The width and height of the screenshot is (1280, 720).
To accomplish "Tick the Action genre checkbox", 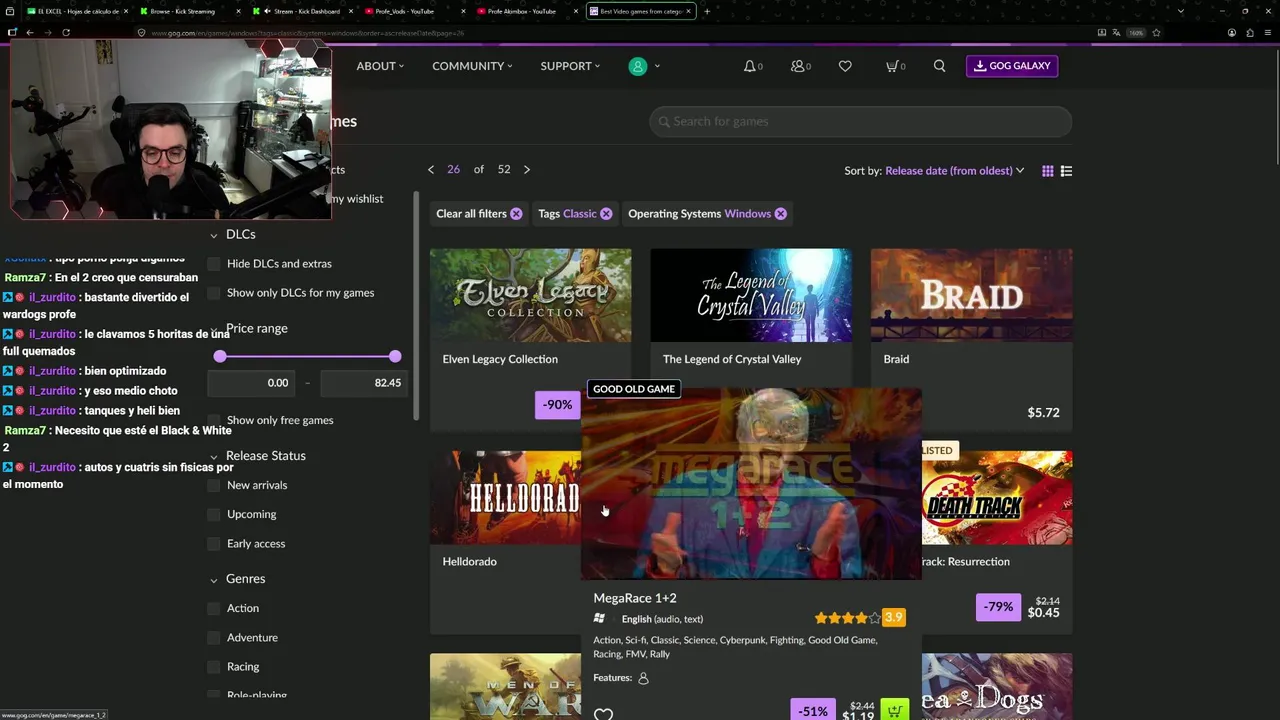I will [x=214, y=608].
